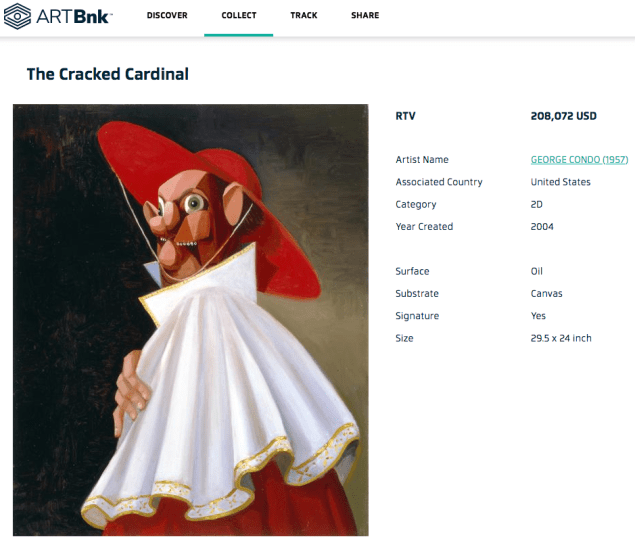This screenshot has height=543, width=635.
Task: Click the Canvas substrate value
Action: pos(546,294)
